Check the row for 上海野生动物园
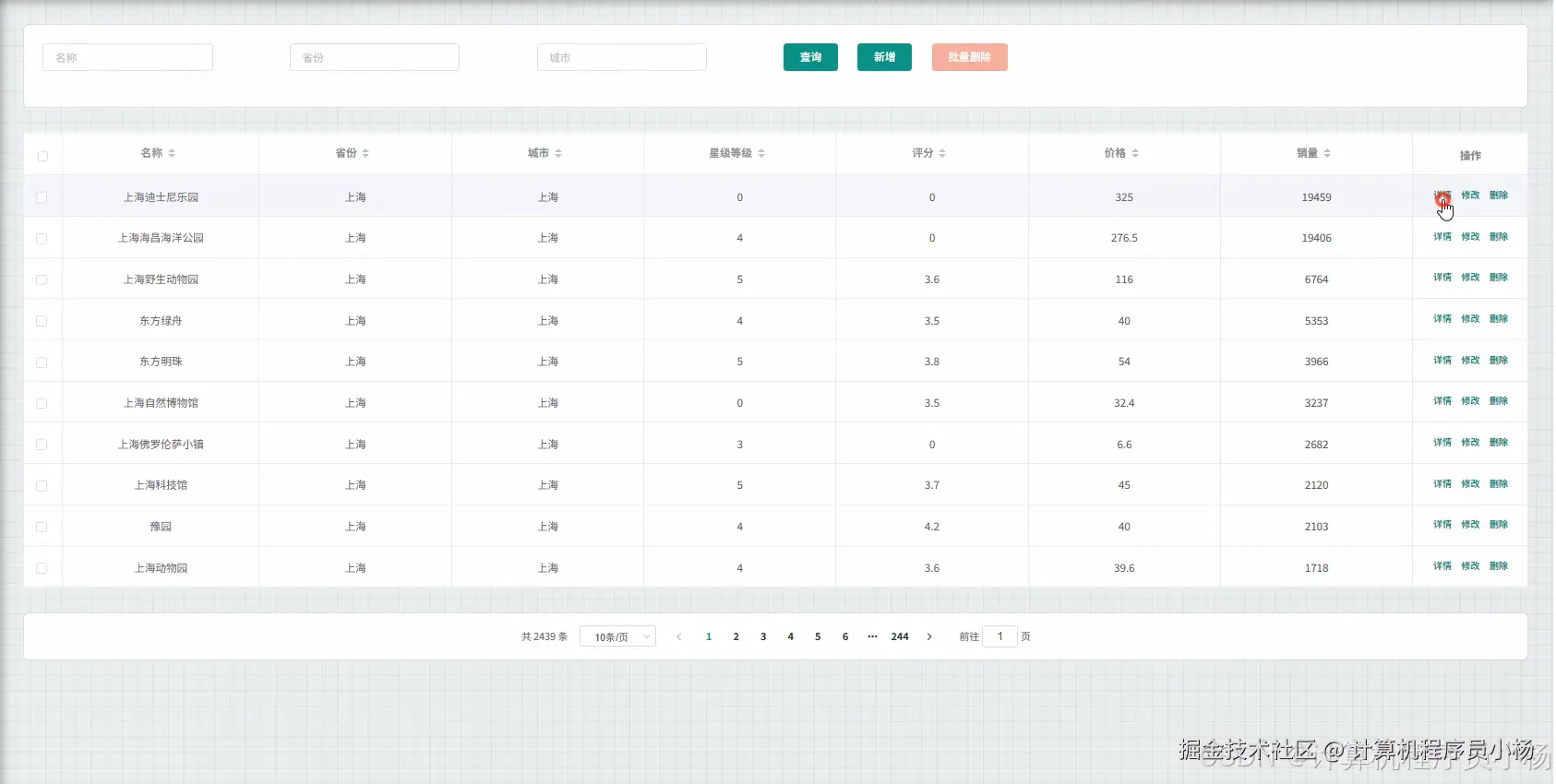 pos(42,279)
